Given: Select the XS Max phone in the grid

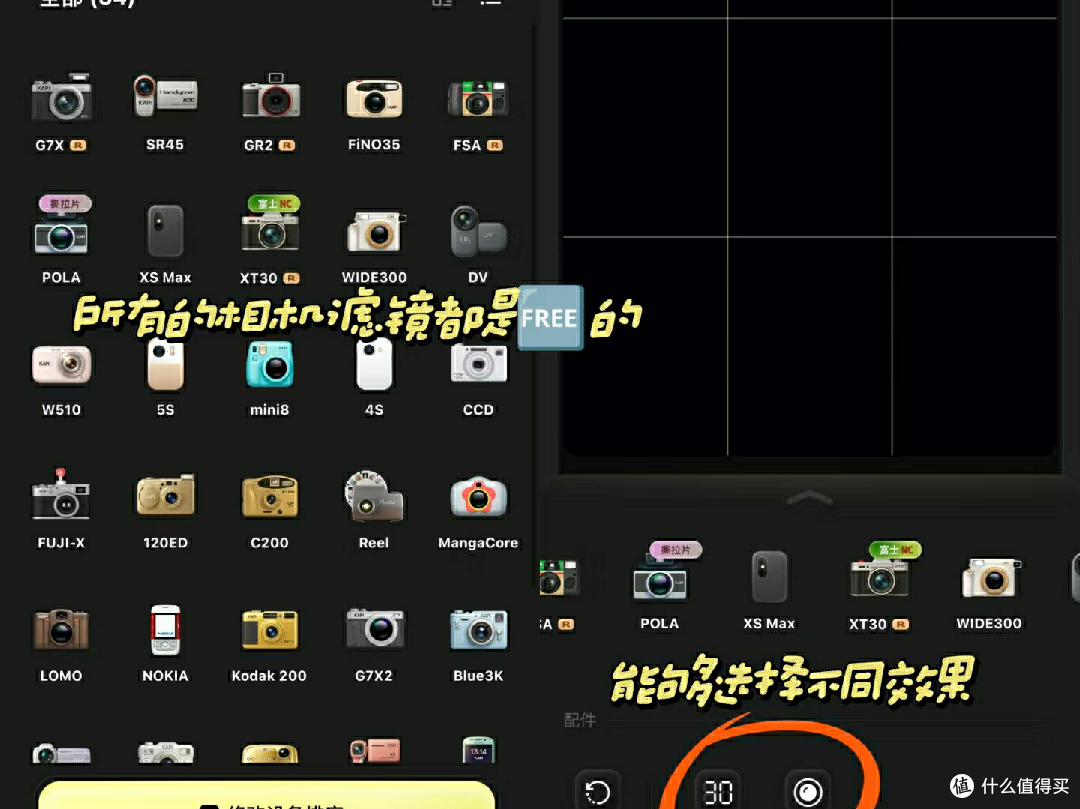Looking at the screenshot, I should click(x=165, y=243).
